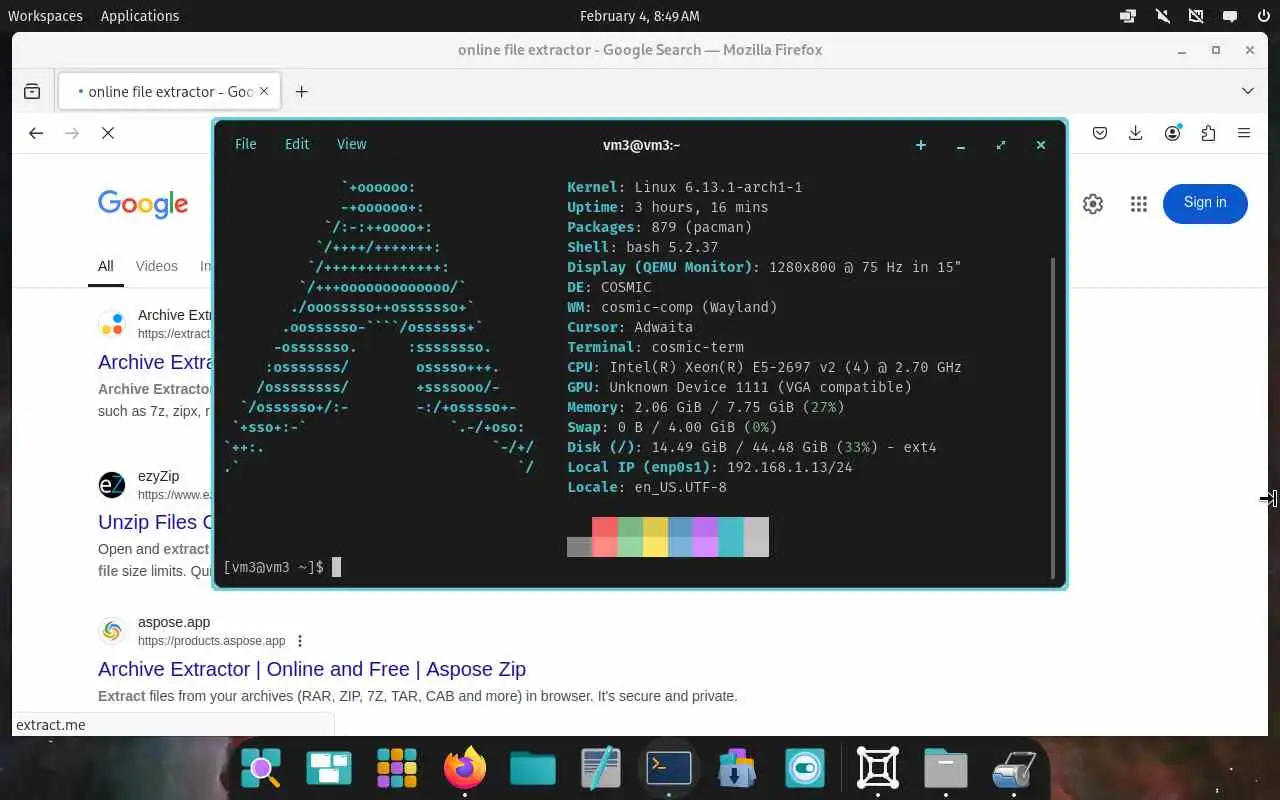Open the 'Archive Extra' first result link
The image size is (1280, 800).
point(155,362)
